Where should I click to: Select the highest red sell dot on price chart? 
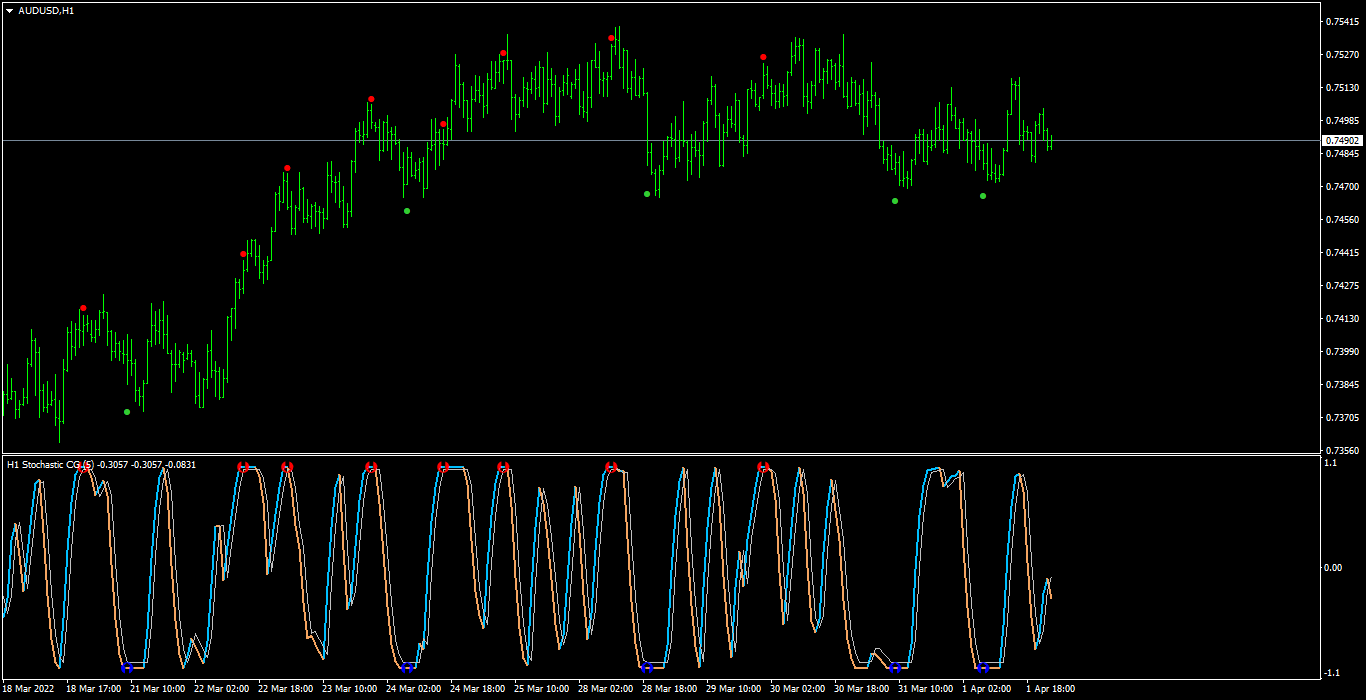[611, 39]
